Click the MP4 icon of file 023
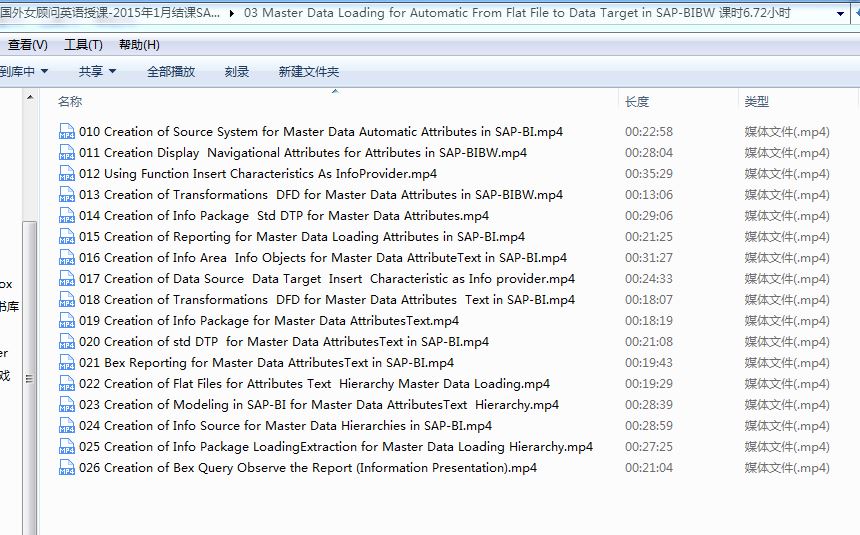 (66, 404)
